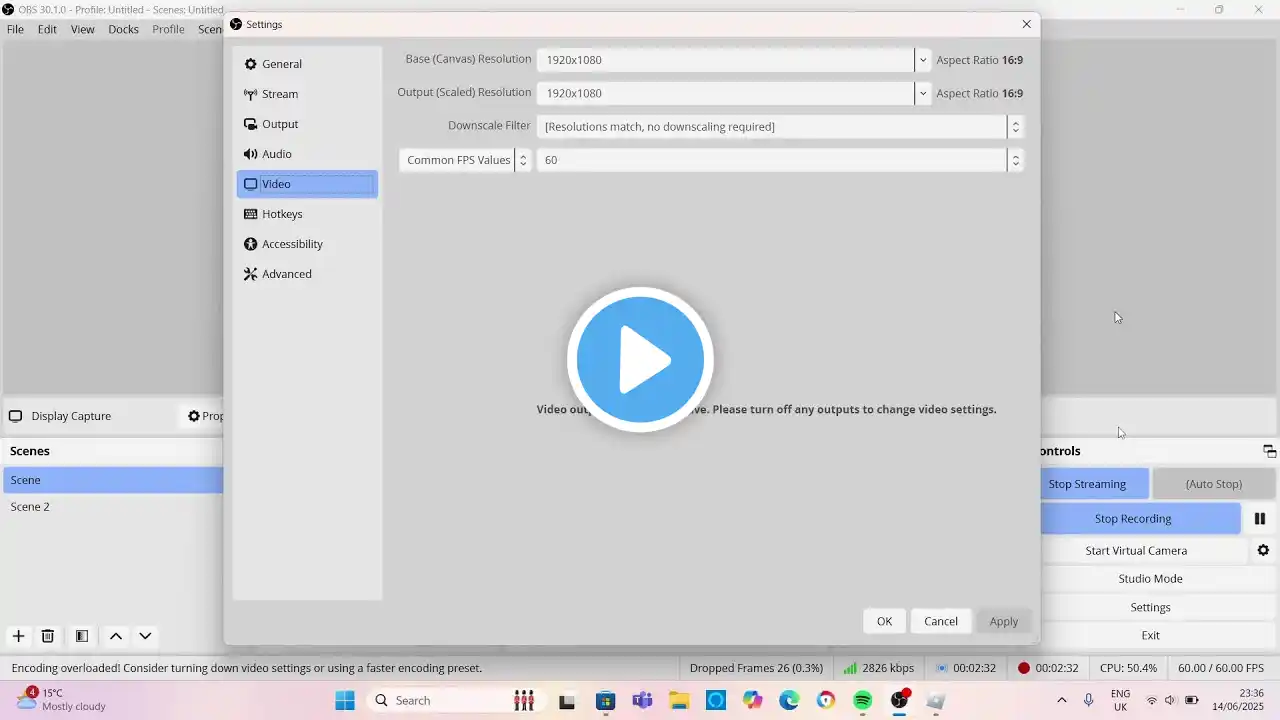This screenshot has height=720, width=1280.
Task: Open Microsoft Store from the taskbar
Action: pyautogui.click(x=605, y=700)
